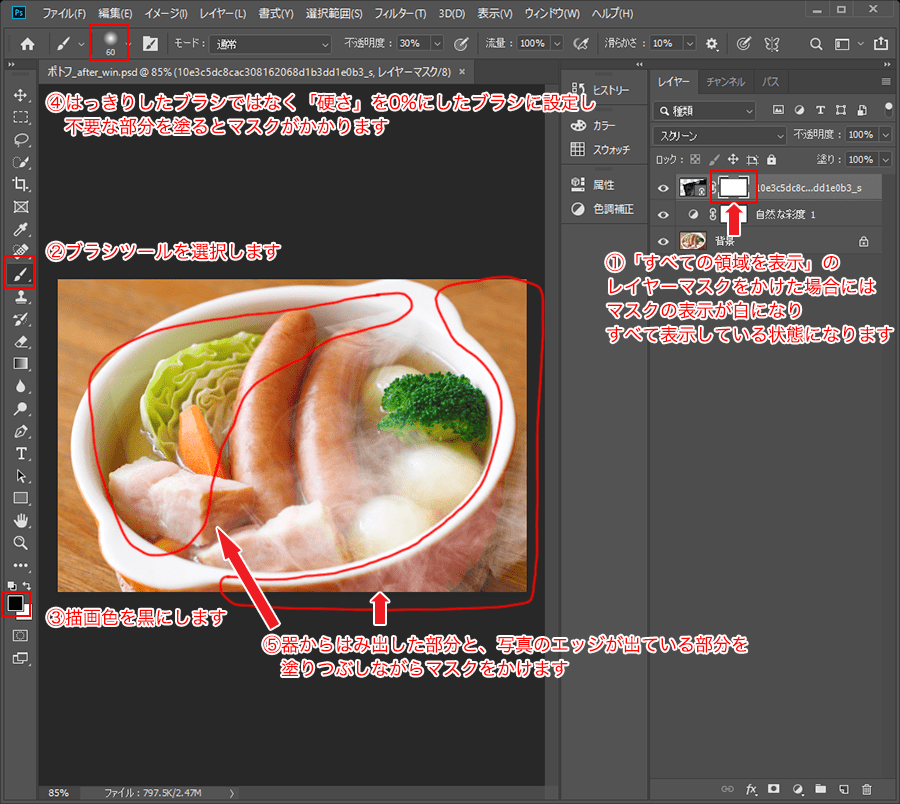Image resolution: width=900 pixels, height=804 pixels.
Task: Select the Brush tool in the toolbar
Action: (20, 272)
